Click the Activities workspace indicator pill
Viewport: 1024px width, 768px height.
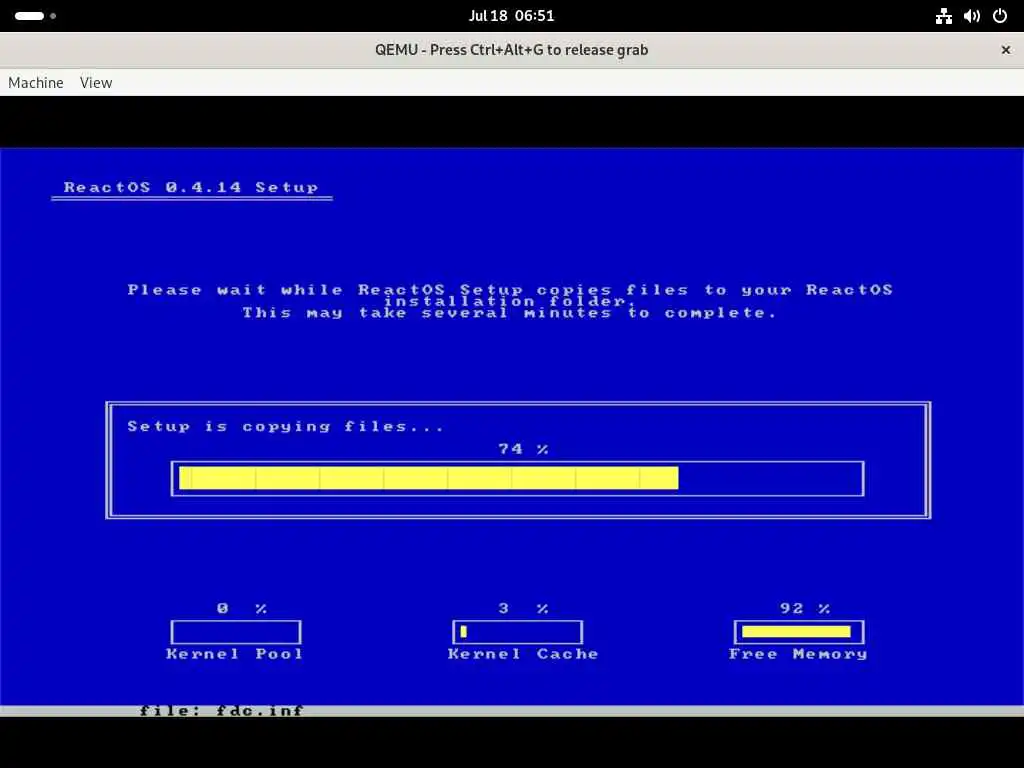click(x=35, y=16)
